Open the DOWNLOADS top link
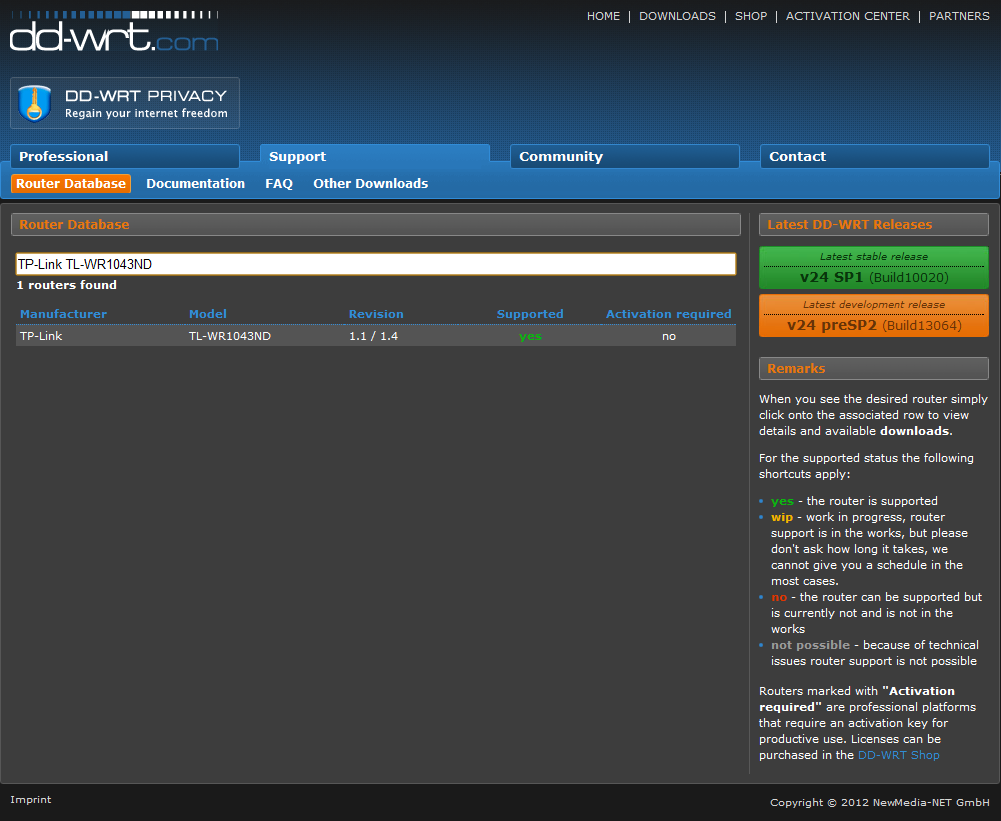This screenshot has width=1001, height=821. tap(677, 16)
